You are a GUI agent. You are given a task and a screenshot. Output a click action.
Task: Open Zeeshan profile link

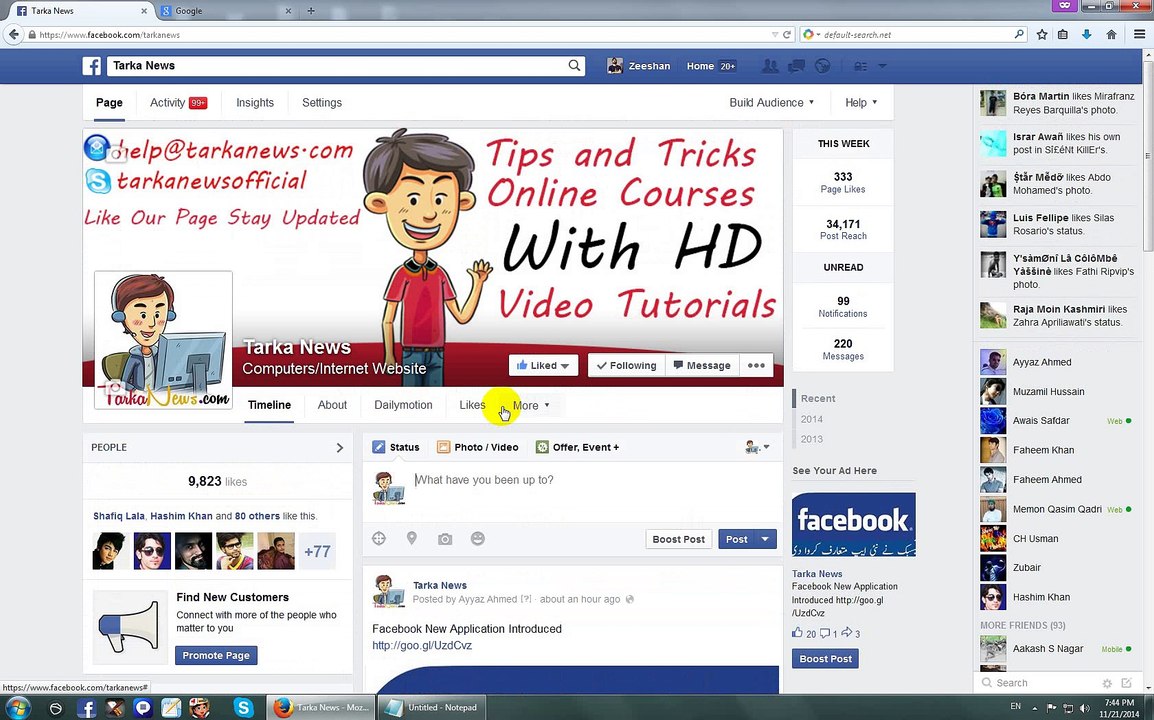[x=638, y=66]
